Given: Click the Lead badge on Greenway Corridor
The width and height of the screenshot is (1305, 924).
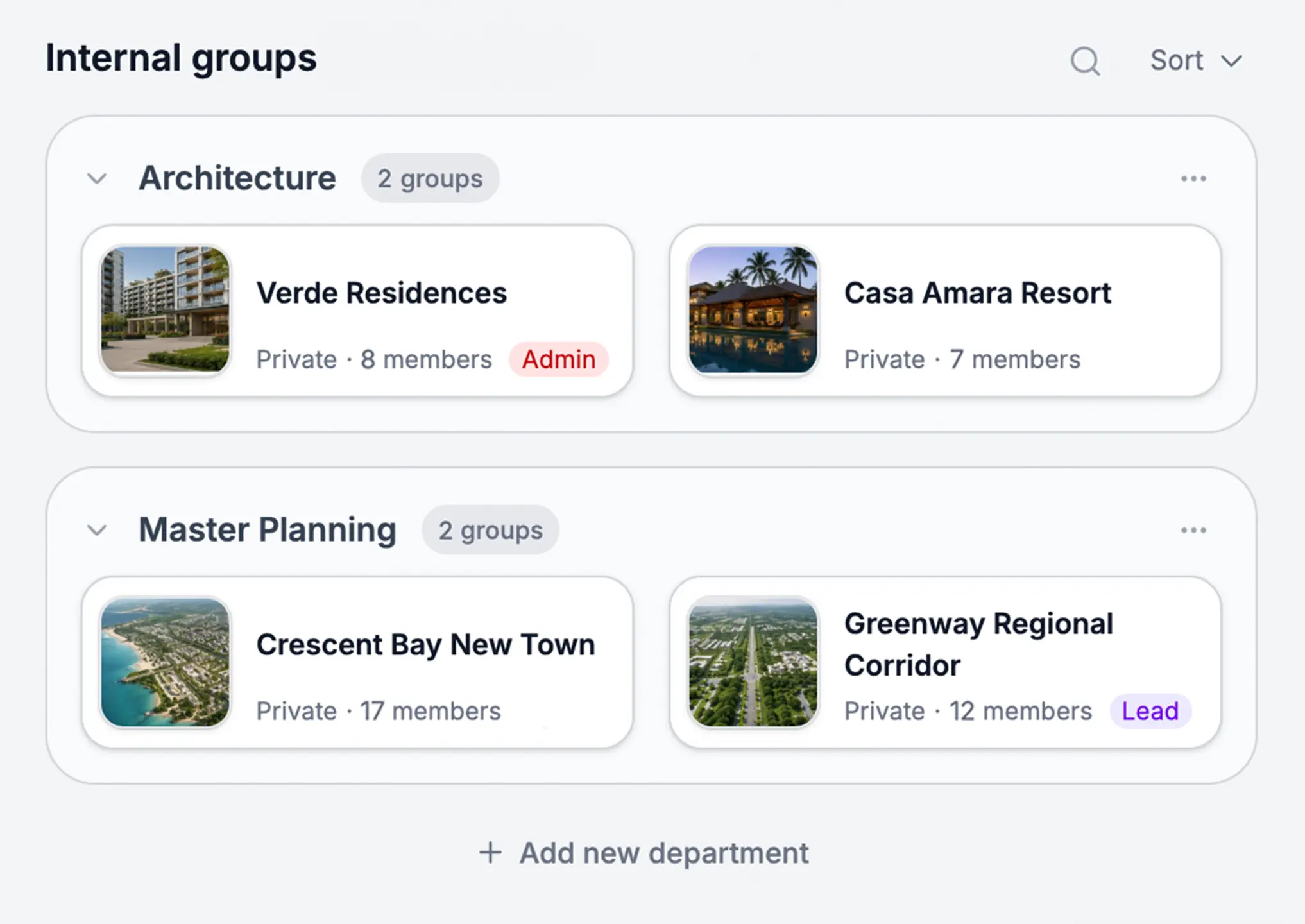Looking at the screenshot, I should coord(1150,711).
